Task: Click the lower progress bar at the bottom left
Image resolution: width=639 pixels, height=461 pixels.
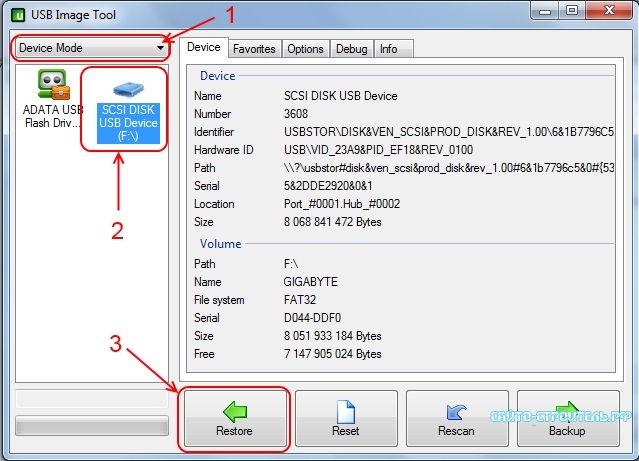Action: click(x=91, y=425)
